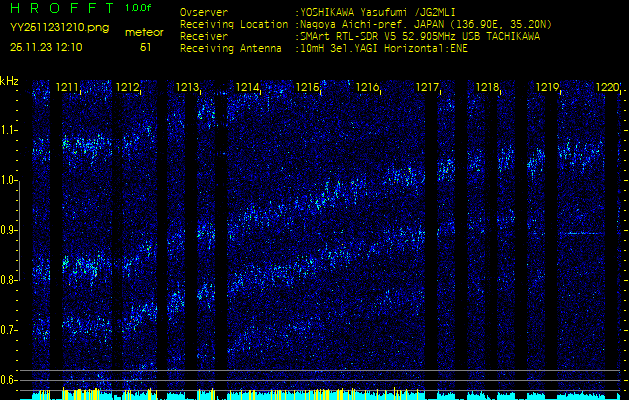This screenshot has width=629, height=400.
Task: Click the 1212 time marker
Action: tap(127, 87)
